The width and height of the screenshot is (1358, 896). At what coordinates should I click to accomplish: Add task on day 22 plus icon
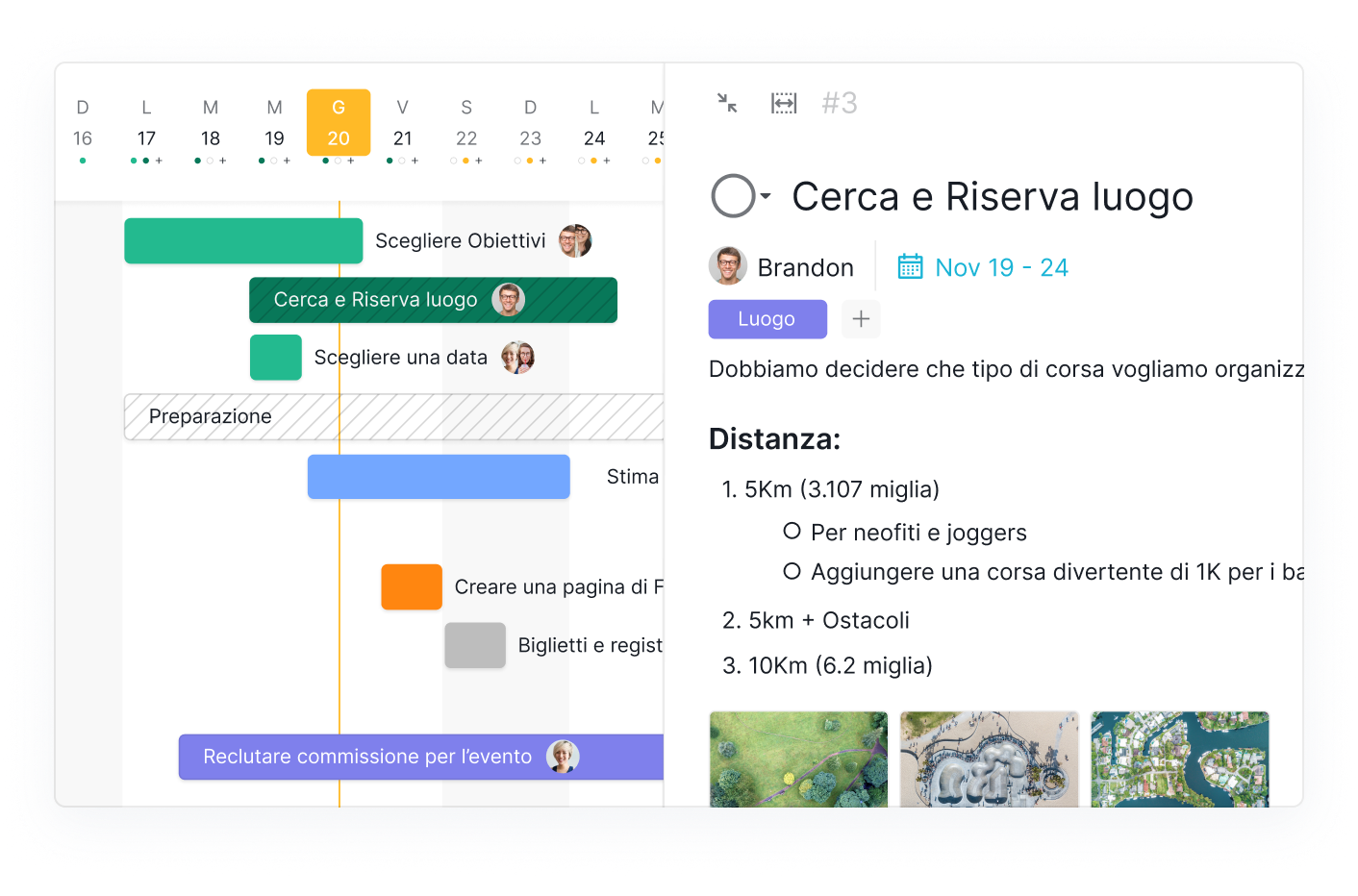coord(479,161)
